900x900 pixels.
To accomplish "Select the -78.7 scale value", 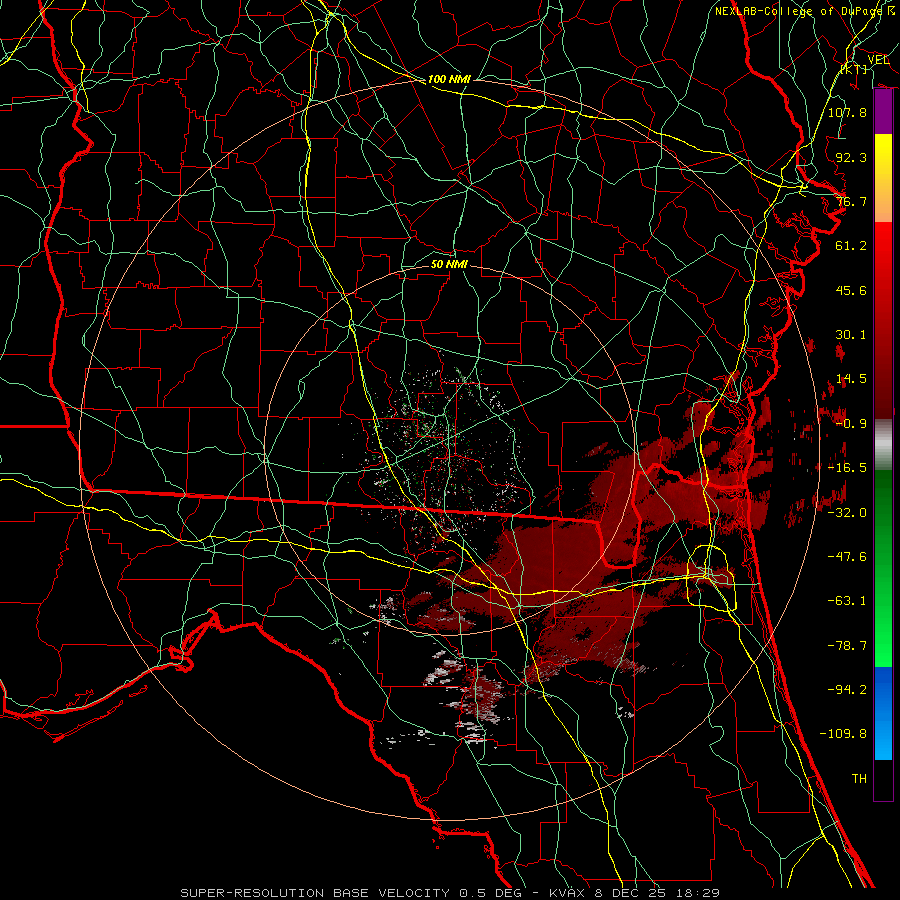I will click(x=847, y=645).
